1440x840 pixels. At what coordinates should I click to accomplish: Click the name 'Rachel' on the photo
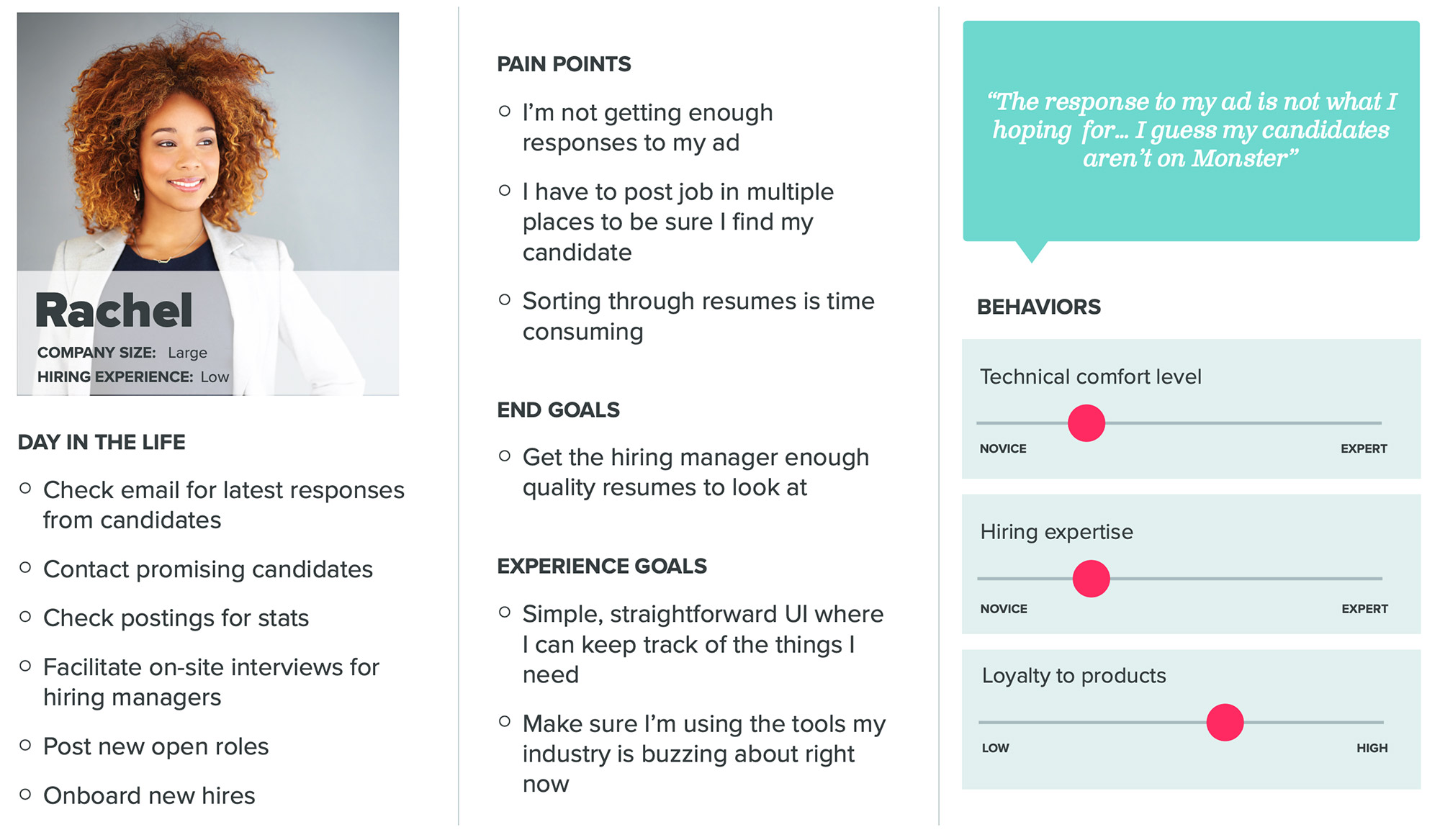[x=114, y=311]
